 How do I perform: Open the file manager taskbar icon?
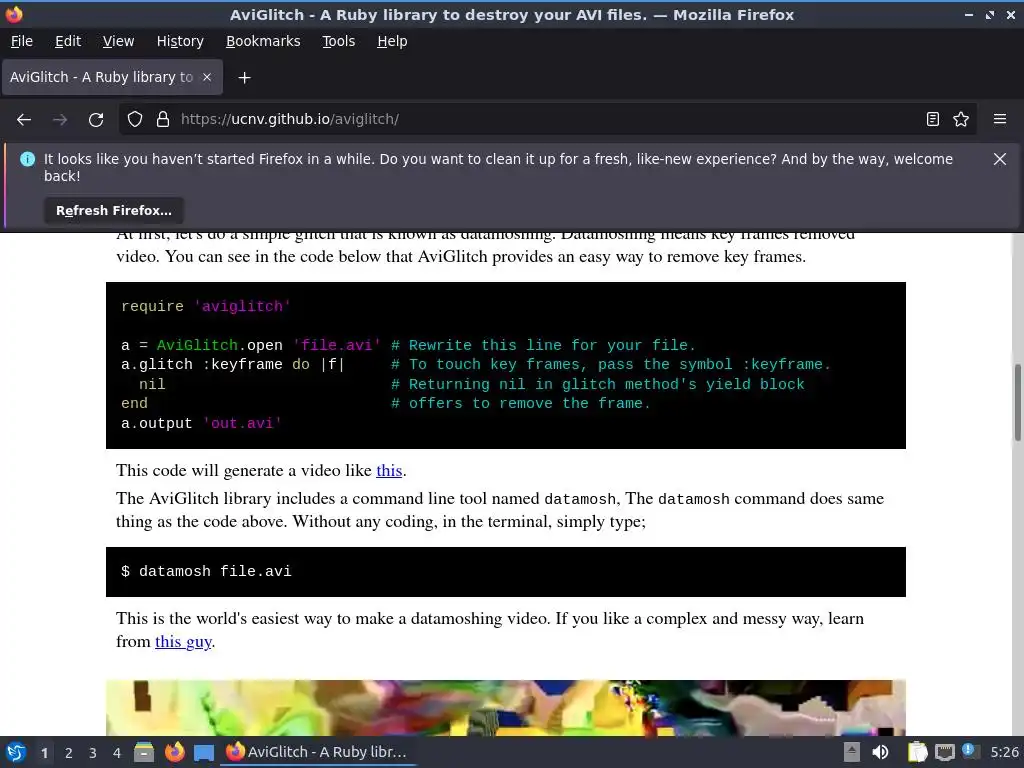[144, 752]
